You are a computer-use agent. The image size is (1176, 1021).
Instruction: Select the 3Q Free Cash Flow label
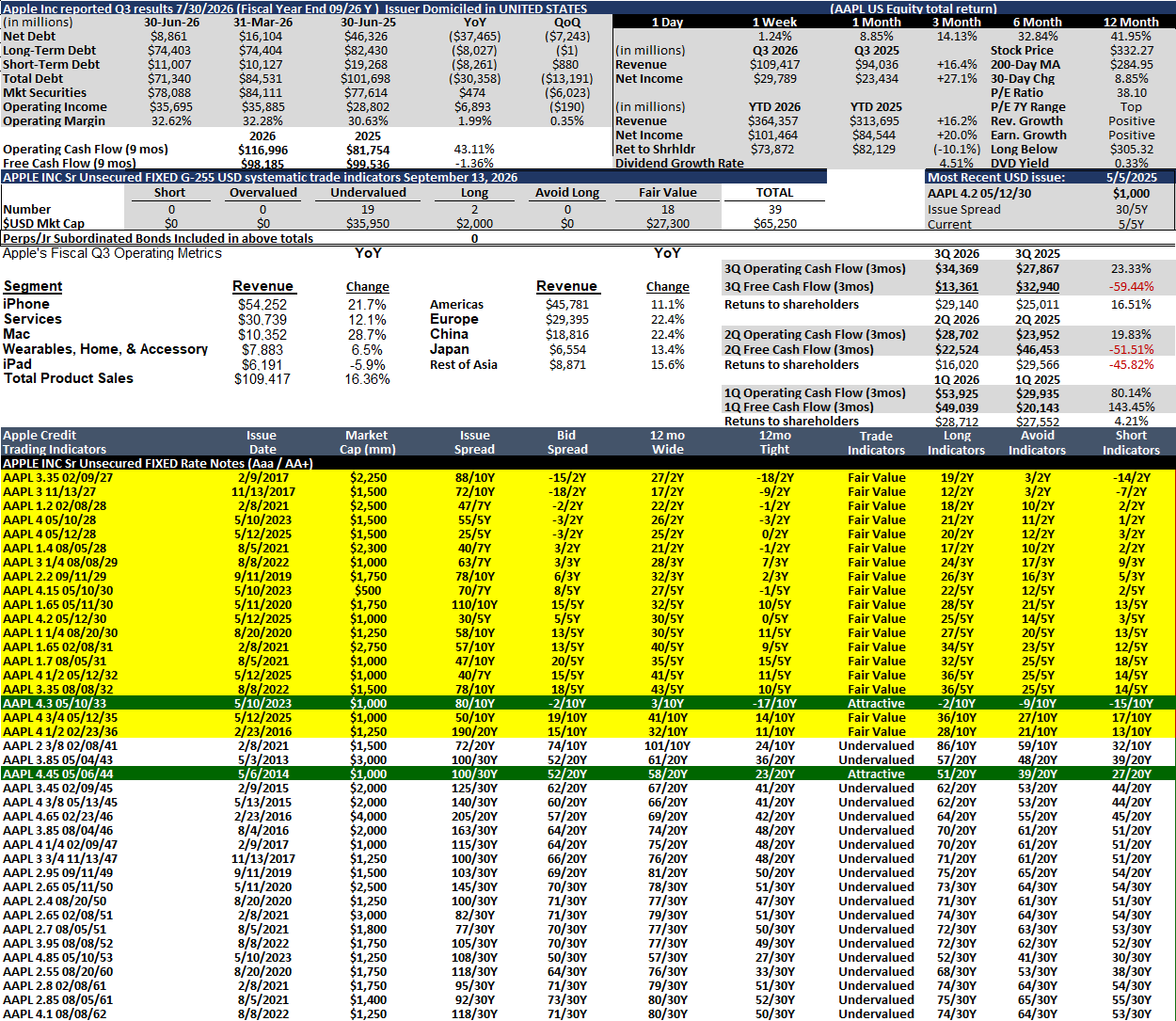[799, 286]
